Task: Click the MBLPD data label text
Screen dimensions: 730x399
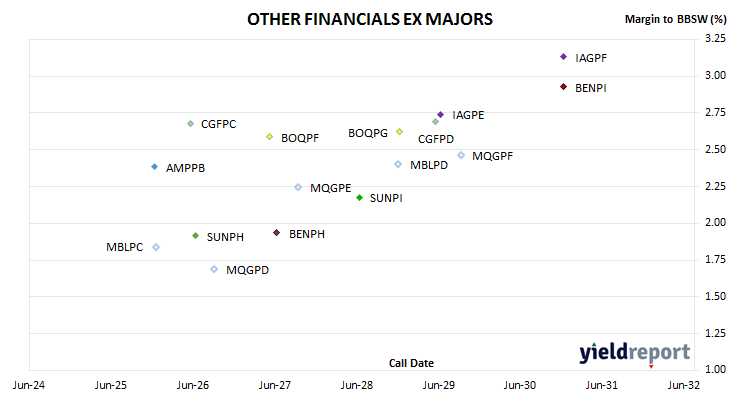Action: (x=429, y=165)
